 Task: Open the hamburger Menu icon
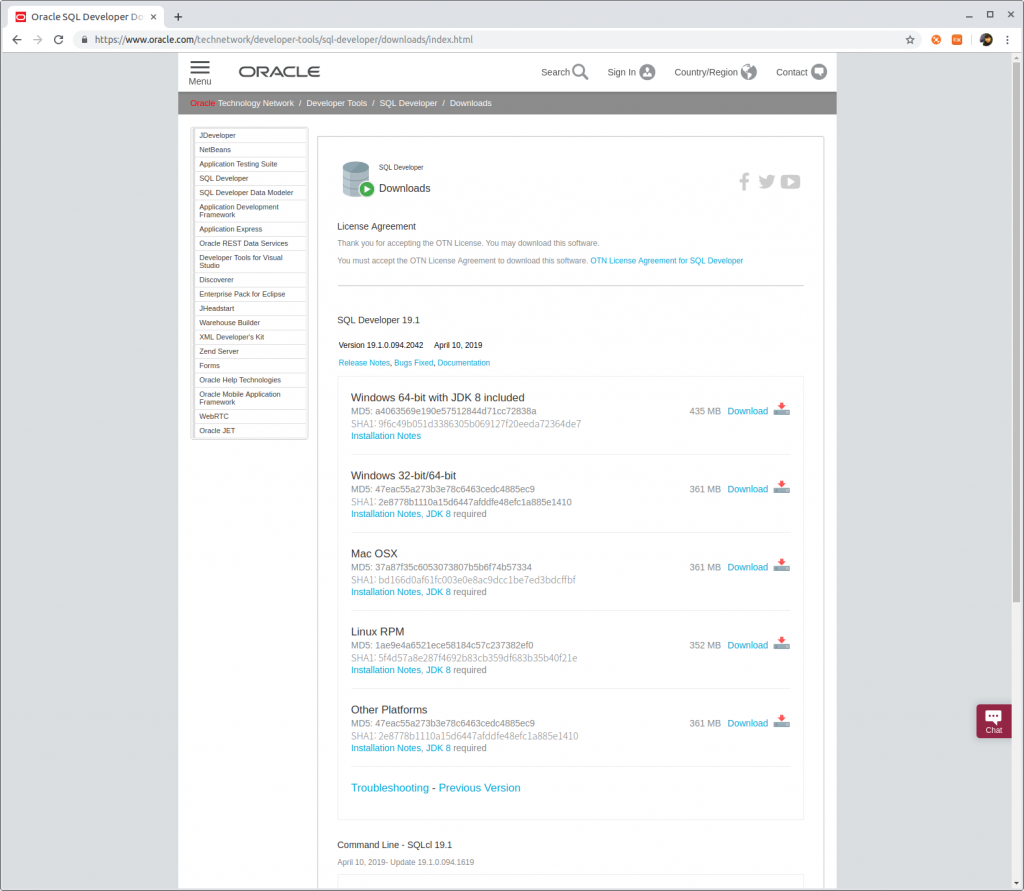coord(200,67)
